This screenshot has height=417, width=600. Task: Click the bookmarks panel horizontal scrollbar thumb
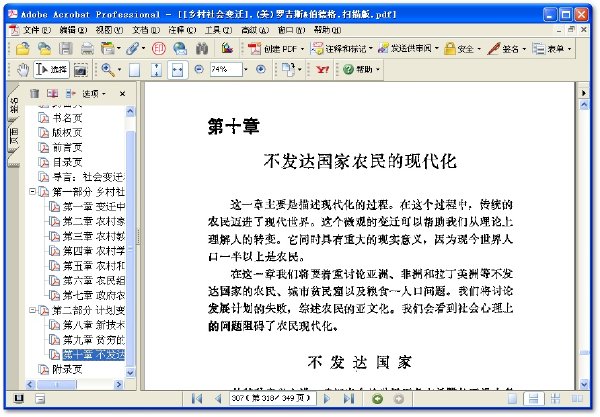[57, 384]
